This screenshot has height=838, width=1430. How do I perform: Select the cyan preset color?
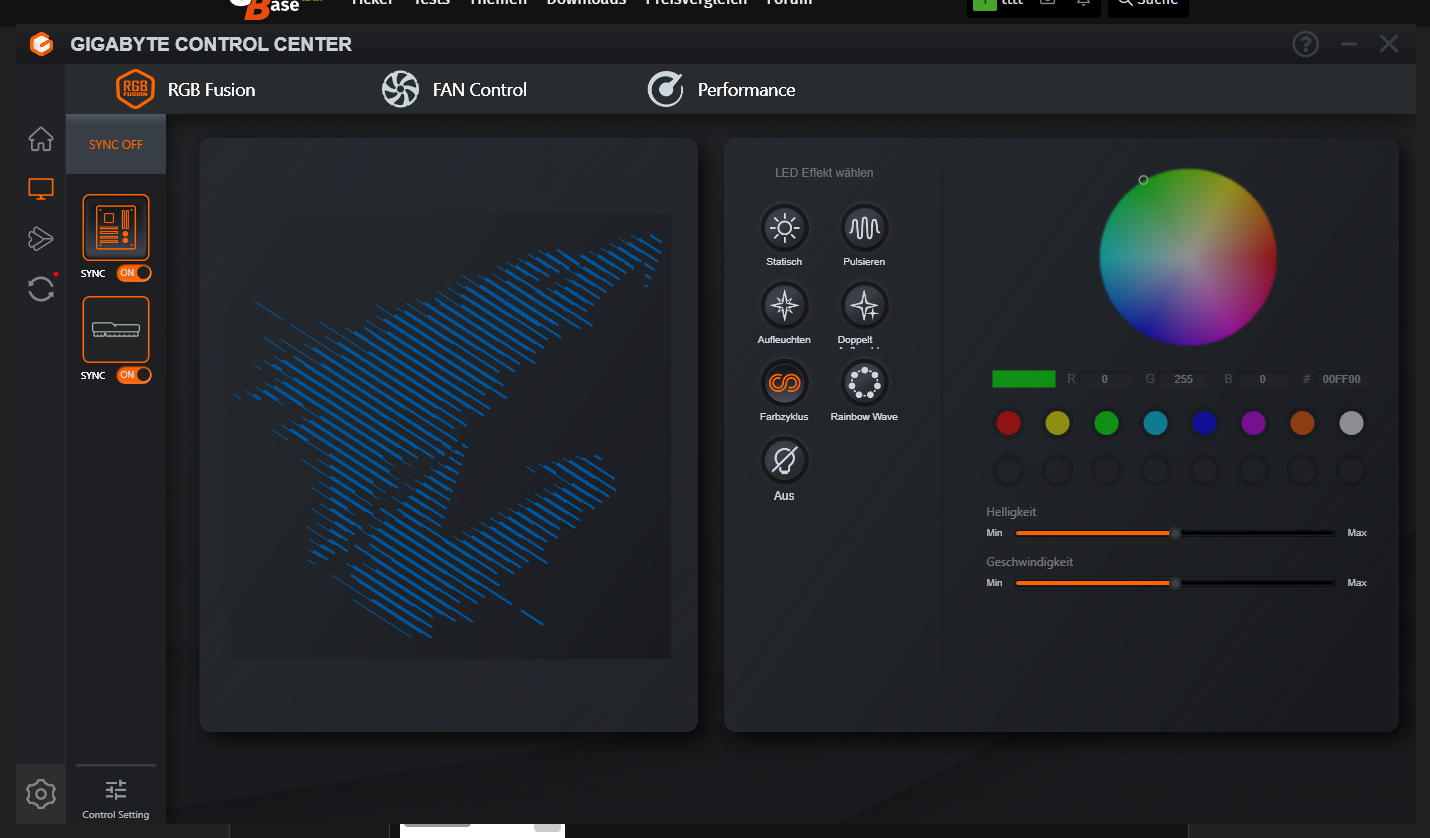[x=1155, y=423]
